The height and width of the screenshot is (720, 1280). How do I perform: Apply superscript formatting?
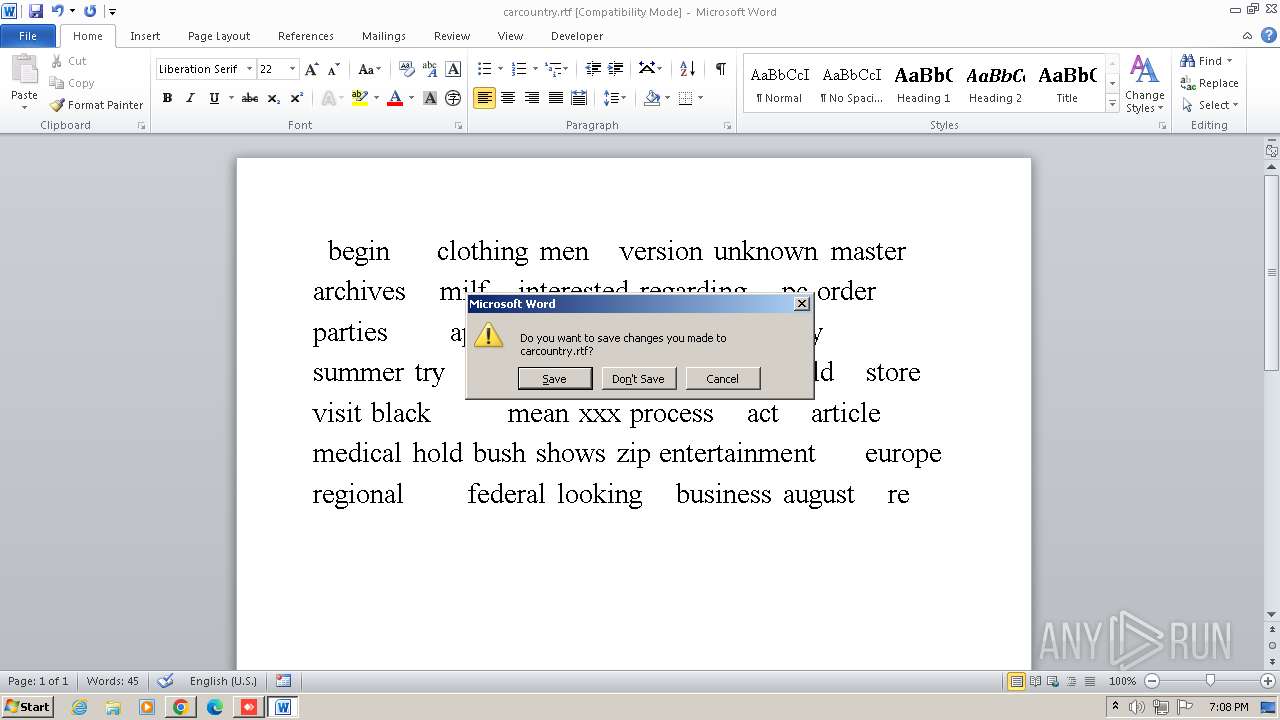[297, 98]
